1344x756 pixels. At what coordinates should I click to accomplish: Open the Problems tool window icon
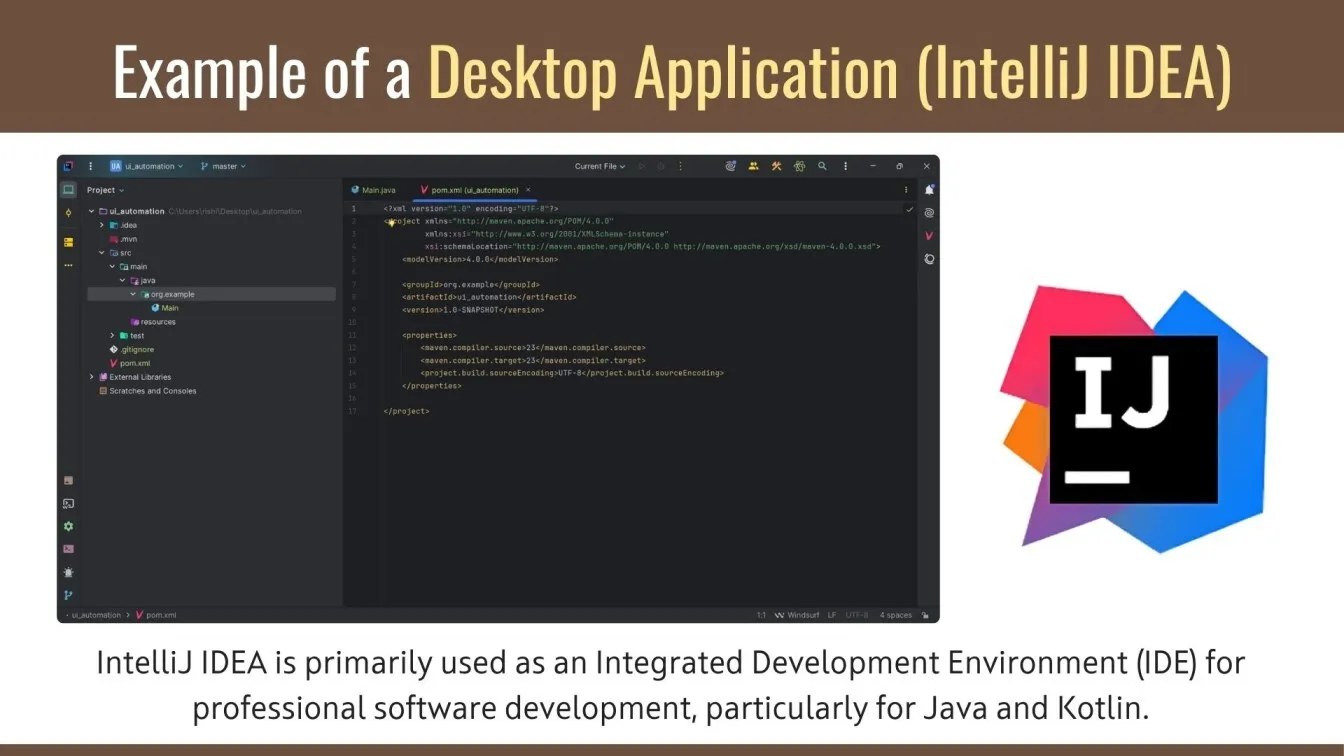(69, 572)
